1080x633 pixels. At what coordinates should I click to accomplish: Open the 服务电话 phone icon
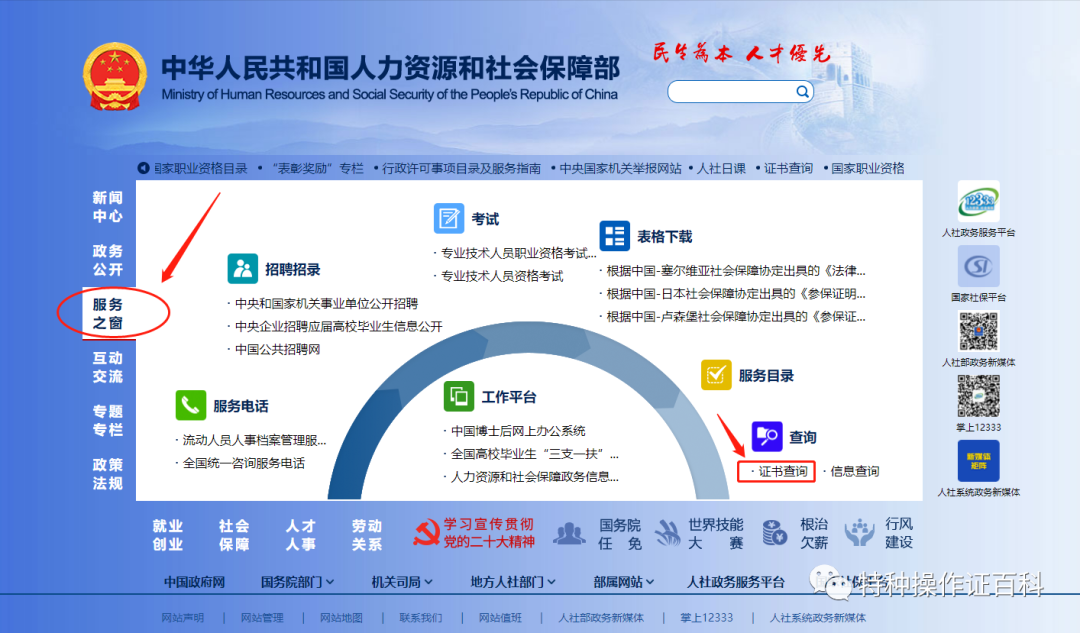point(191,405)
